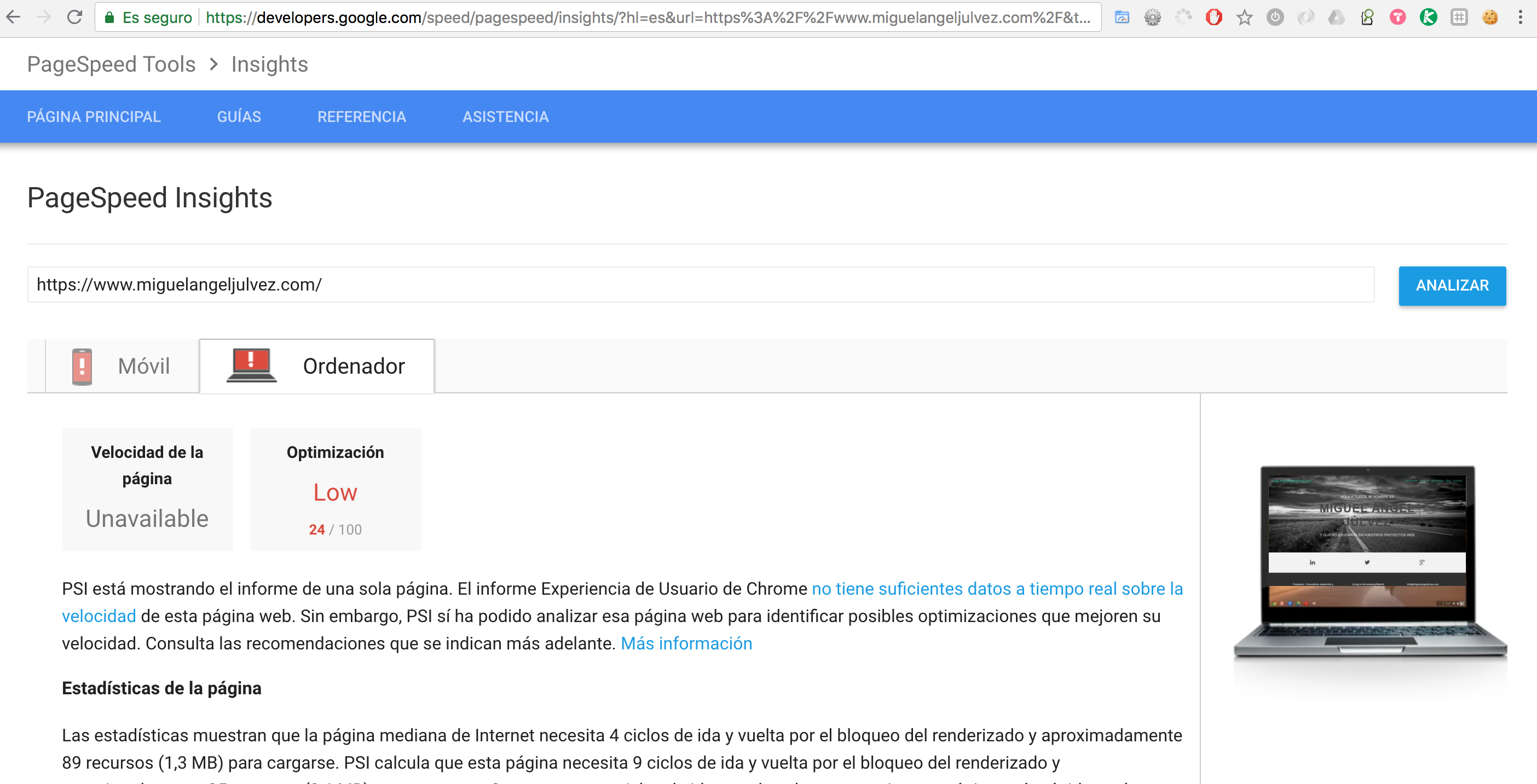Click the gray swirl extension icon
Viewport: 1537px width, 784px height.
1305,18
